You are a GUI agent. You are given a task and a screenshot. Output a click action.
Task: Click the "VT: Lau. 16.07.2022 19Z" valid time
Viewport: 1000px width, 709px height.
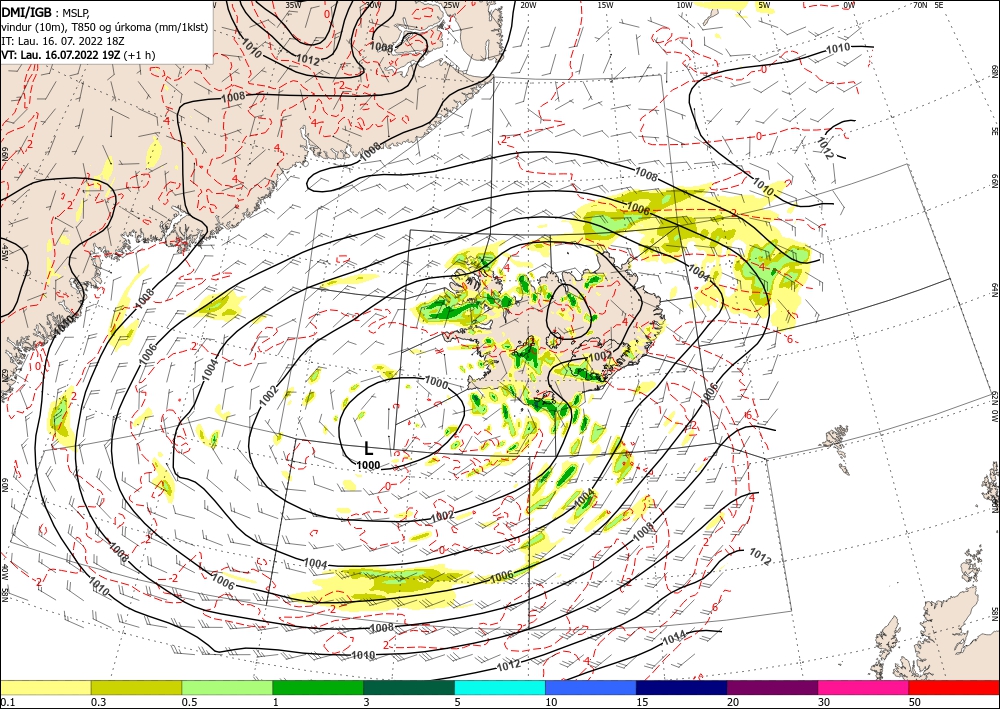pos(61,55)
